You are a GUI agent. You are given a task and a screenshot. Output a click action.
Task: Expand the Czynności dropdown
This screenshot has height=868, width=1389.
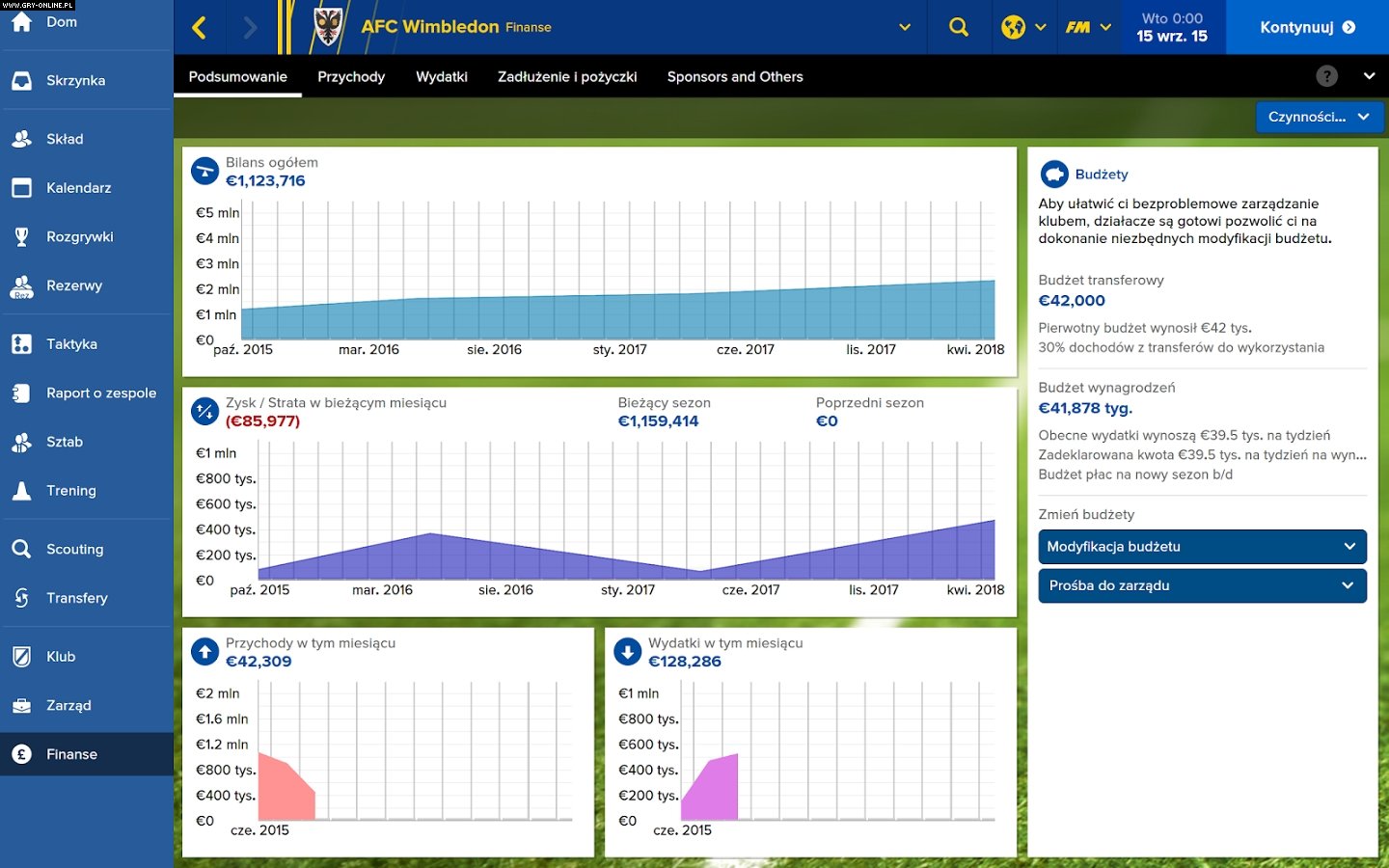click(x=1319, y=117)
